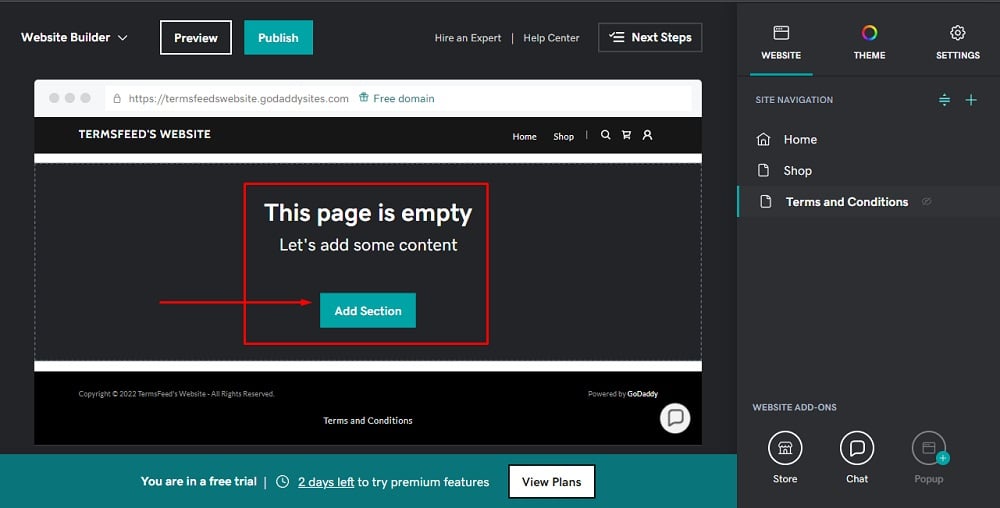Open the Store add-on

click(785, 458)
